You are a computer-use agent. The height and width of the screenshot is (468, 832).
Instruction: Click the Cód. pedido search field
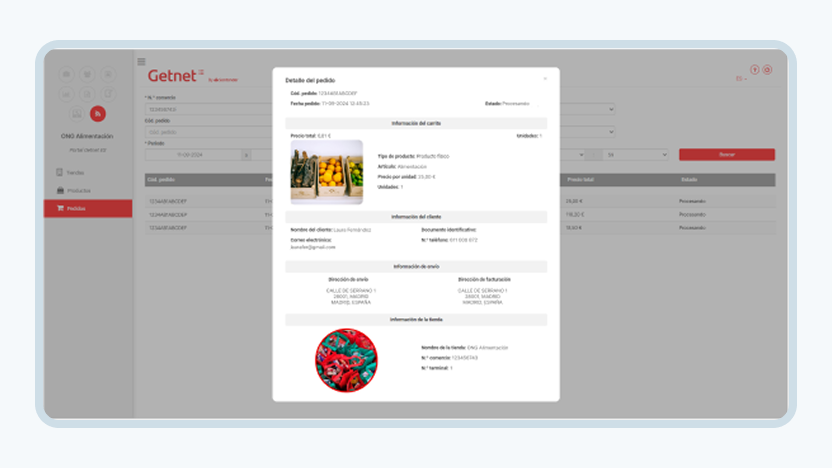pyautogui.click(x=209, y=132)
